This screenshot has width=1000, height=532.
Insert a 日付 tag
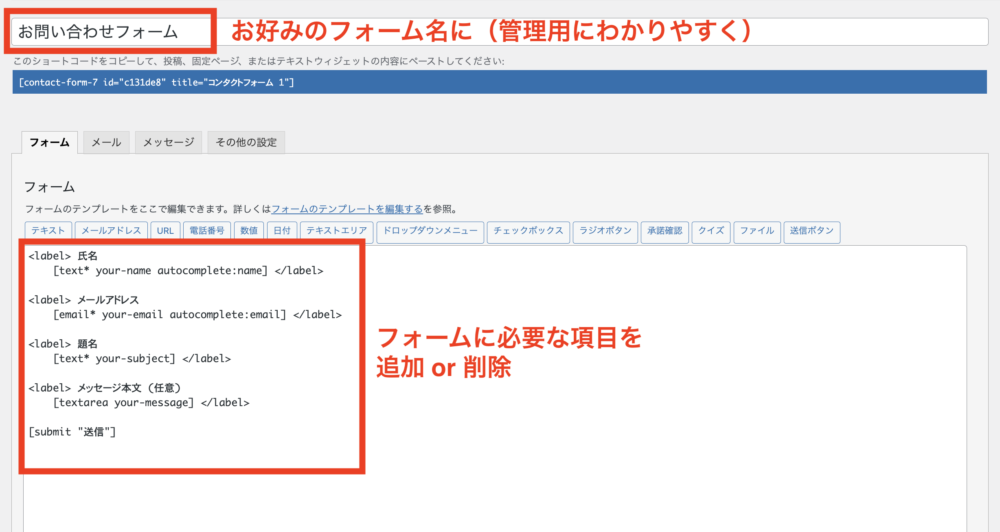coord(282,231)
